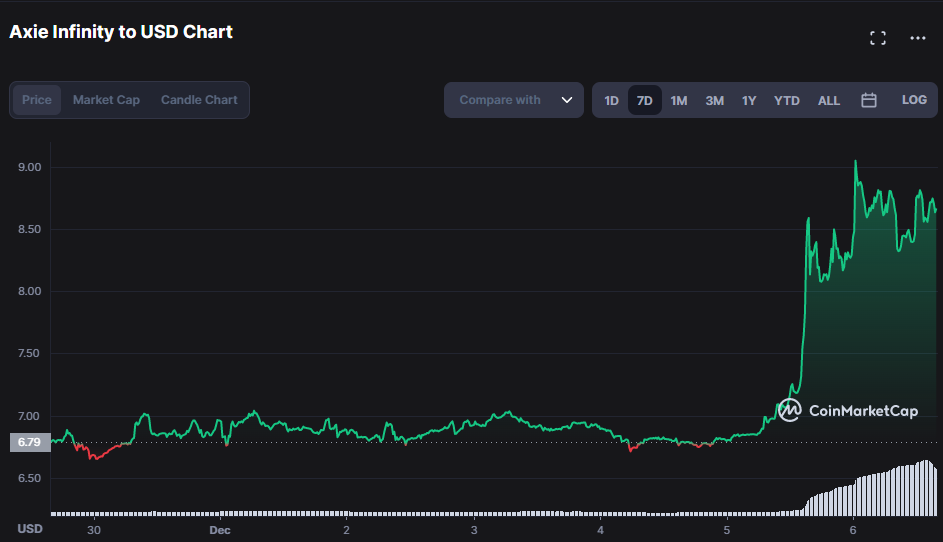Click the Axie Infinity to USD Chart title
This screenshot has width=943, height=542.
121,32
